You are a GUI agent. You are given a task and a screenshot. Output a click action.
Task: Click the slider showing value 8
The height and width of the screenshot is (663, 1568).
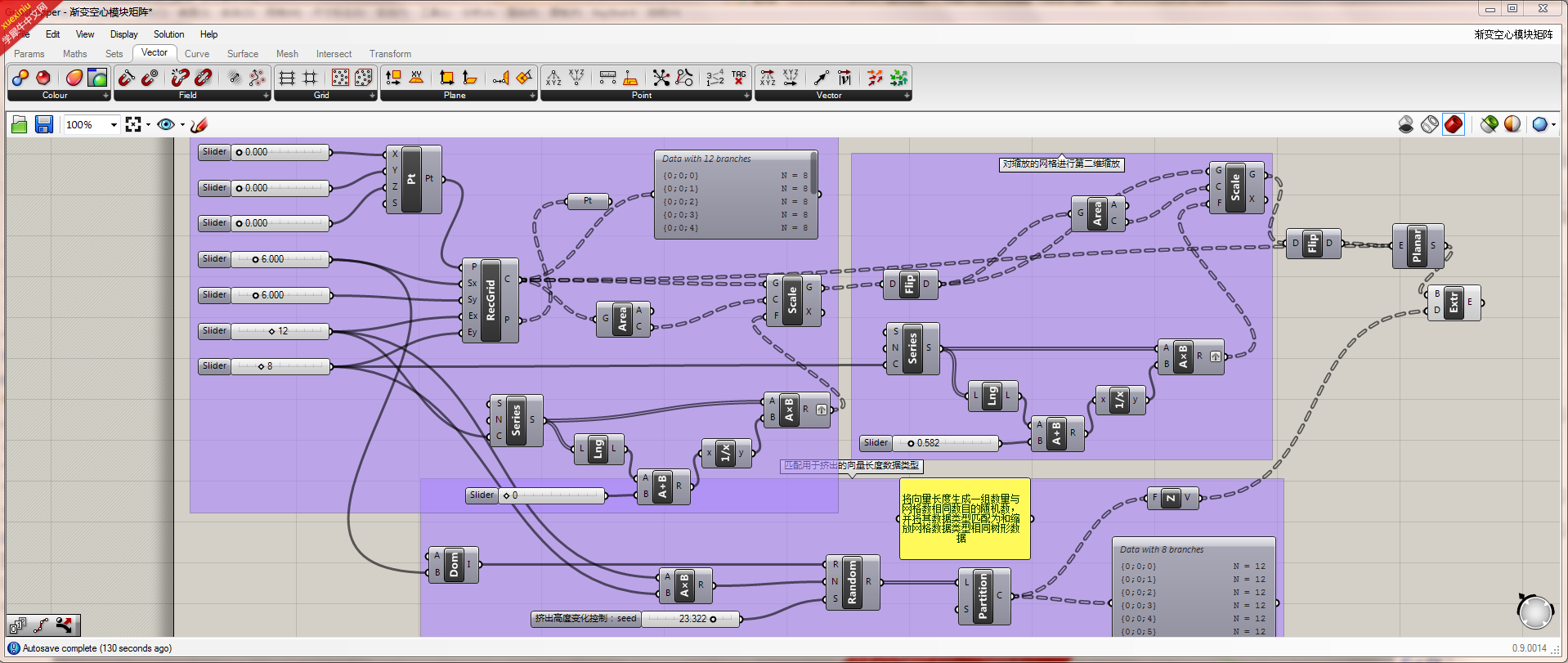(x=265, y=366)
